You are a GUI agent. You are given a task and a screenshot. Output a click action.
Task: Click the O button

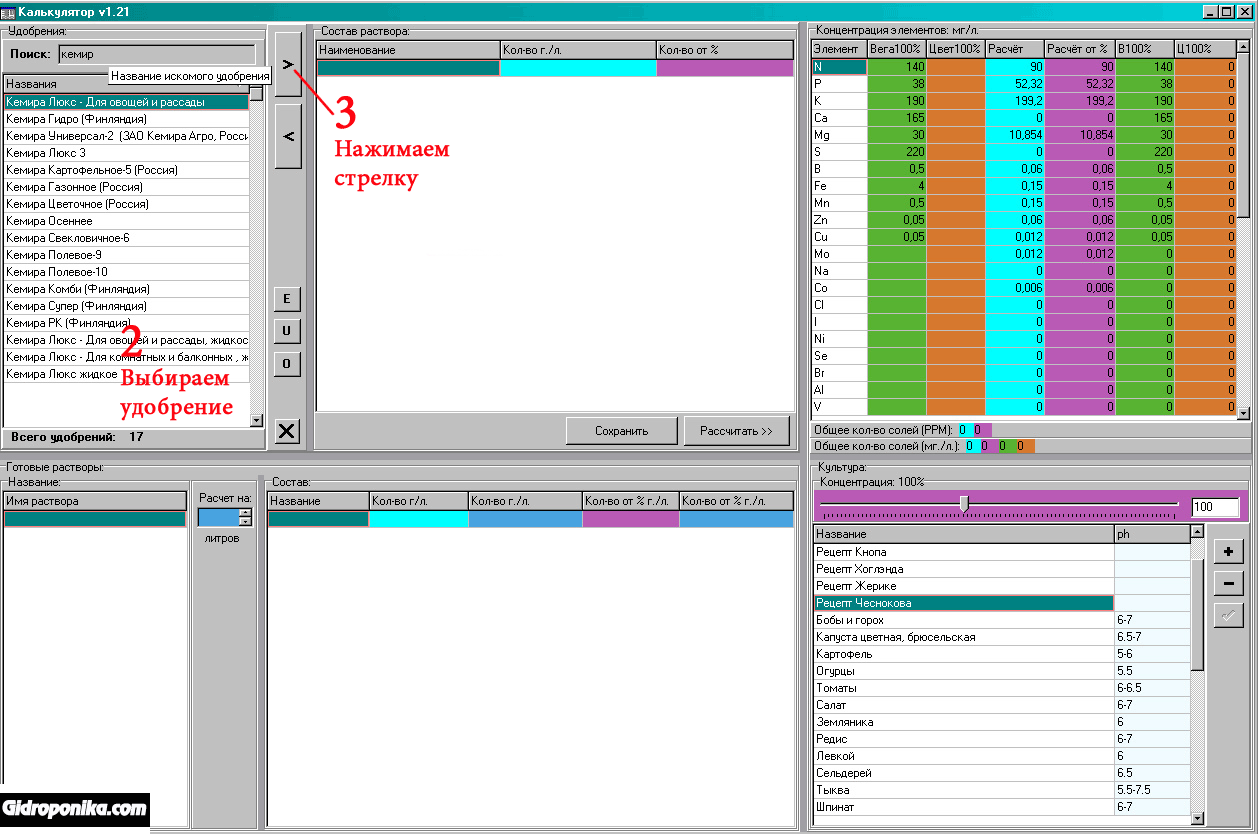click(x=287, y=364)
